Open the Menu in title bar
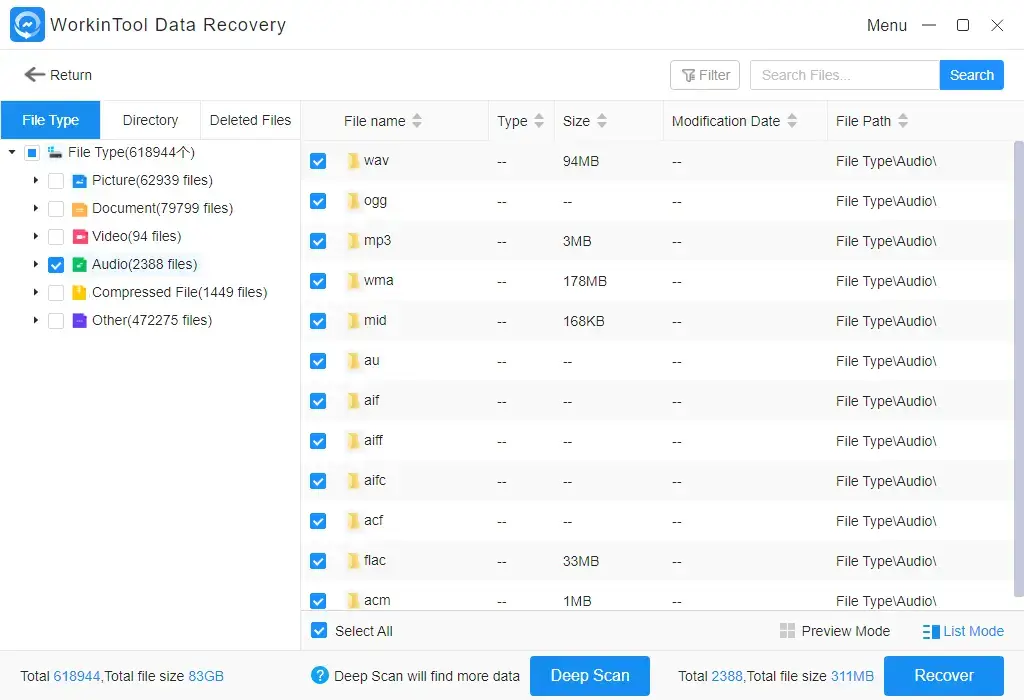The width and height of the screenshot is (1024, 700). pyautogui.click(x=886, y=25)
